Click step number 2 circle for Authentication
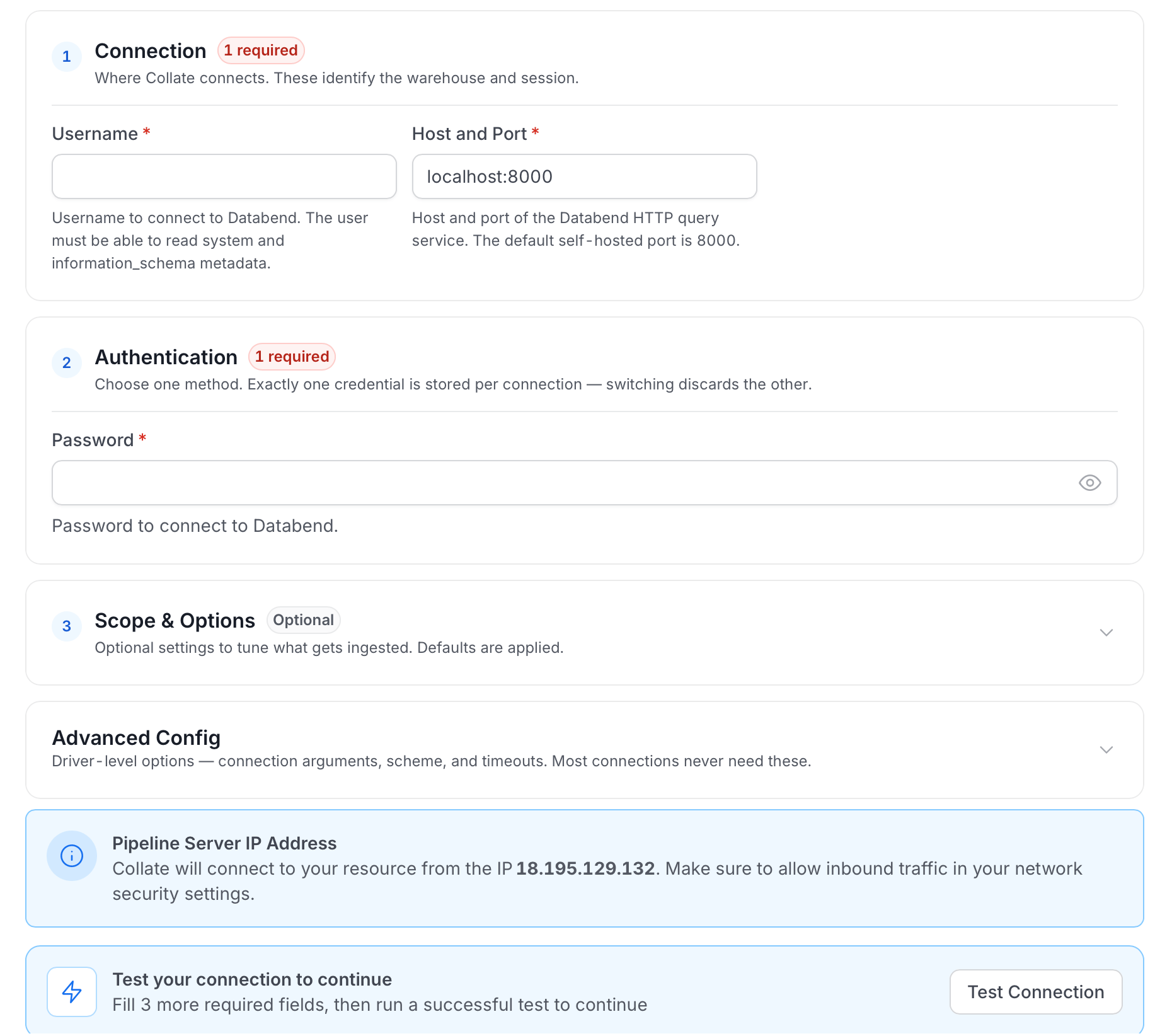This screenshot has height=1036, width=1172. 67,363
